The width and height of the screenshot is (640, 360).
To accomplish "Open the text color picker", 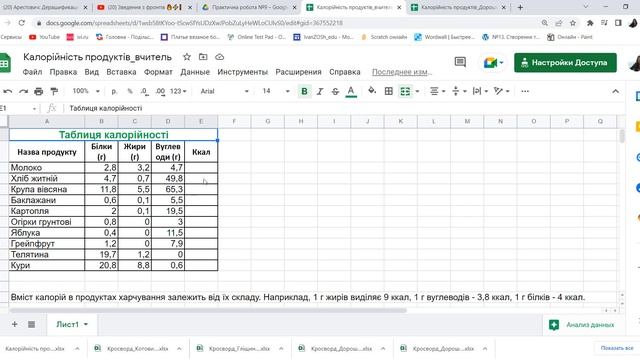I will tap(351, 91).
